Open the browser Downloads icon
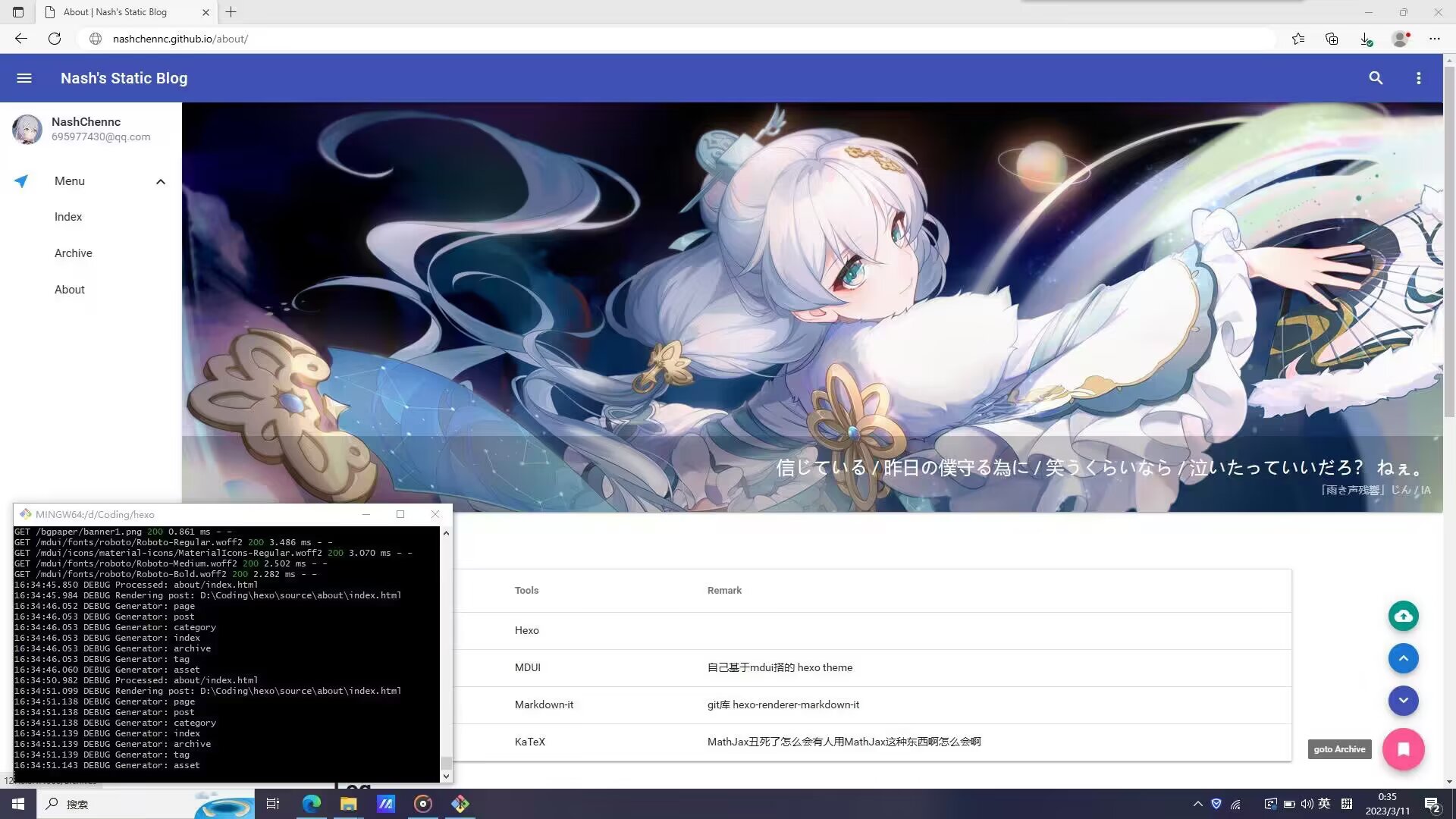This screenshot has height=819, width=1456. 1366,39
